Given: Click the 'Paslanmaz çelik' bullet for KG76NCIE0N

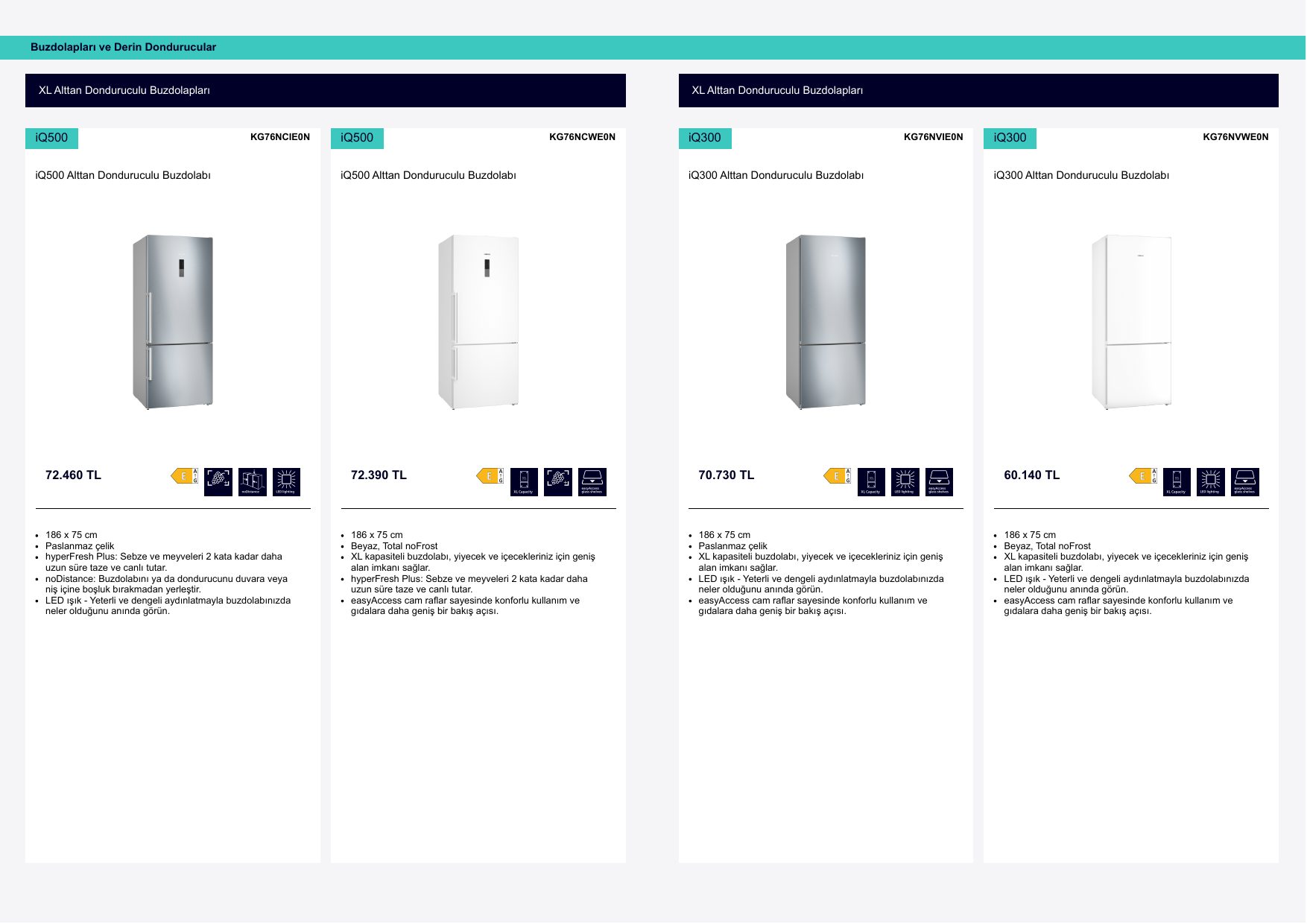Looking at the screenshot, I should coord(80,546).
